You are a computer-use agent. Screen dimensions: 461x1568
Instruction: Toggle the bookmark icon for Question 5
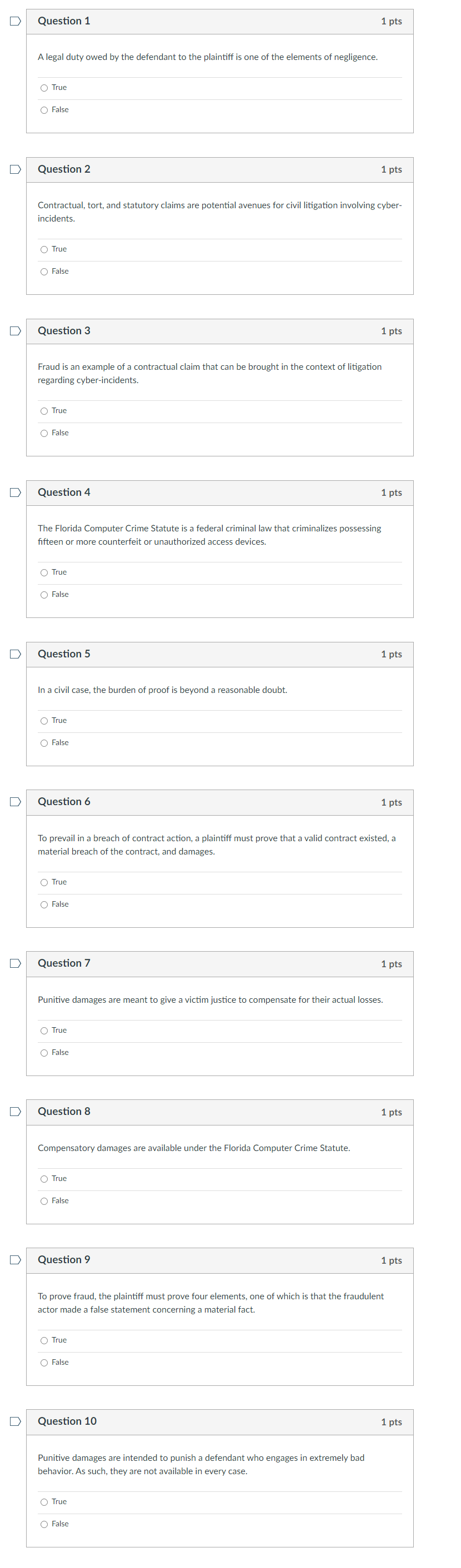[14, 653]
